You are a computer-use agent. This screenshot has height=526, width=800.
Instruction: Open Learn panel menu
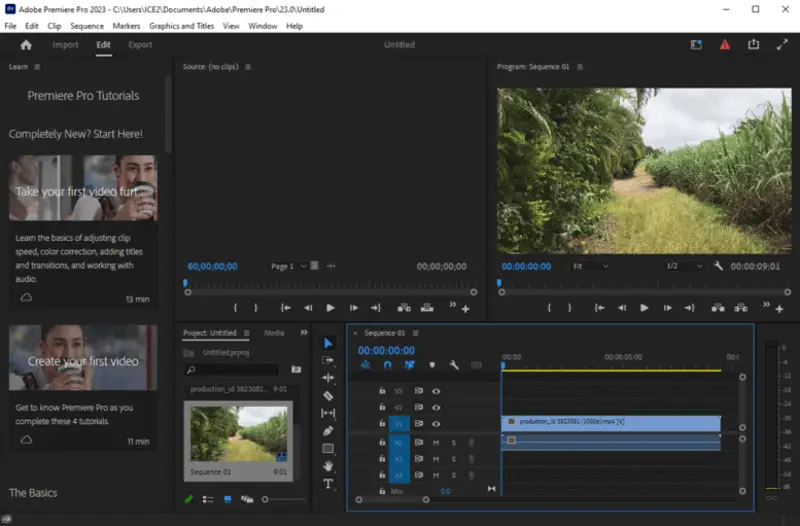(x=37, y=67)
